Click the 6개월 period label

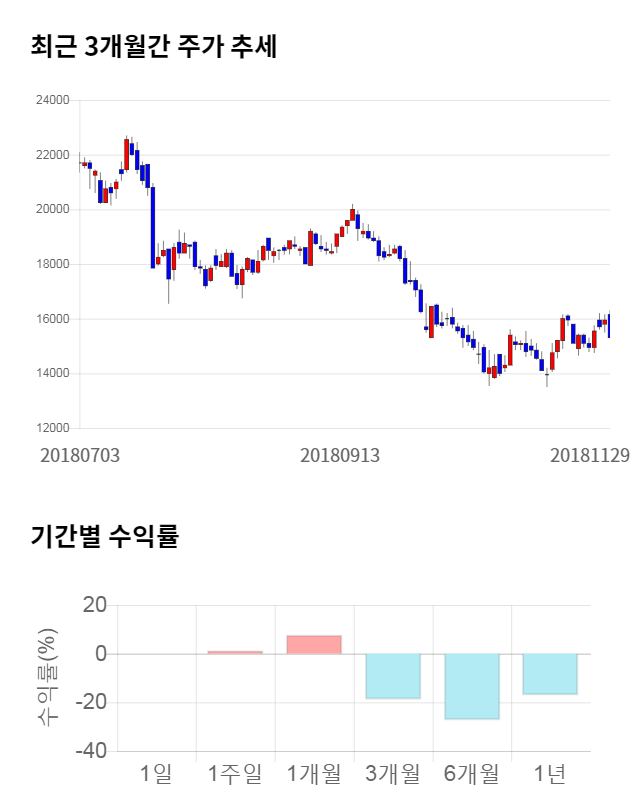click(472, 773)
